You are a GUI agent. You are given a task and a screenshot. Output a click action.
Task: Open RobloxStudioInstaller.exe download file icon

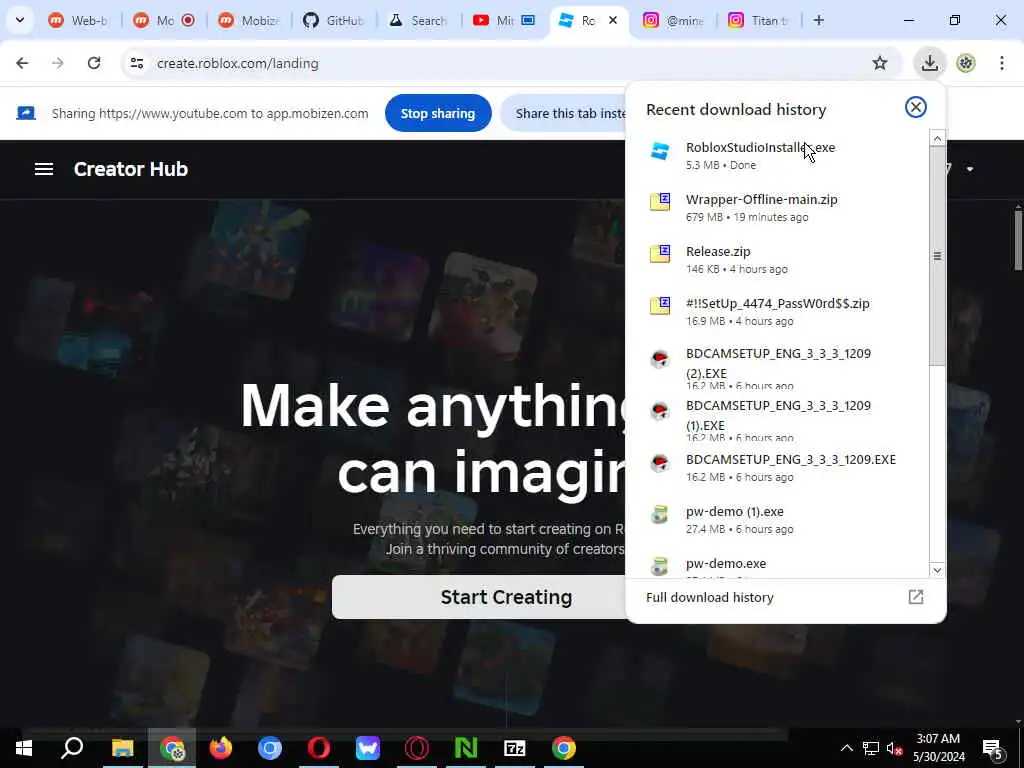pyautogui.click(x=660, y=151)
